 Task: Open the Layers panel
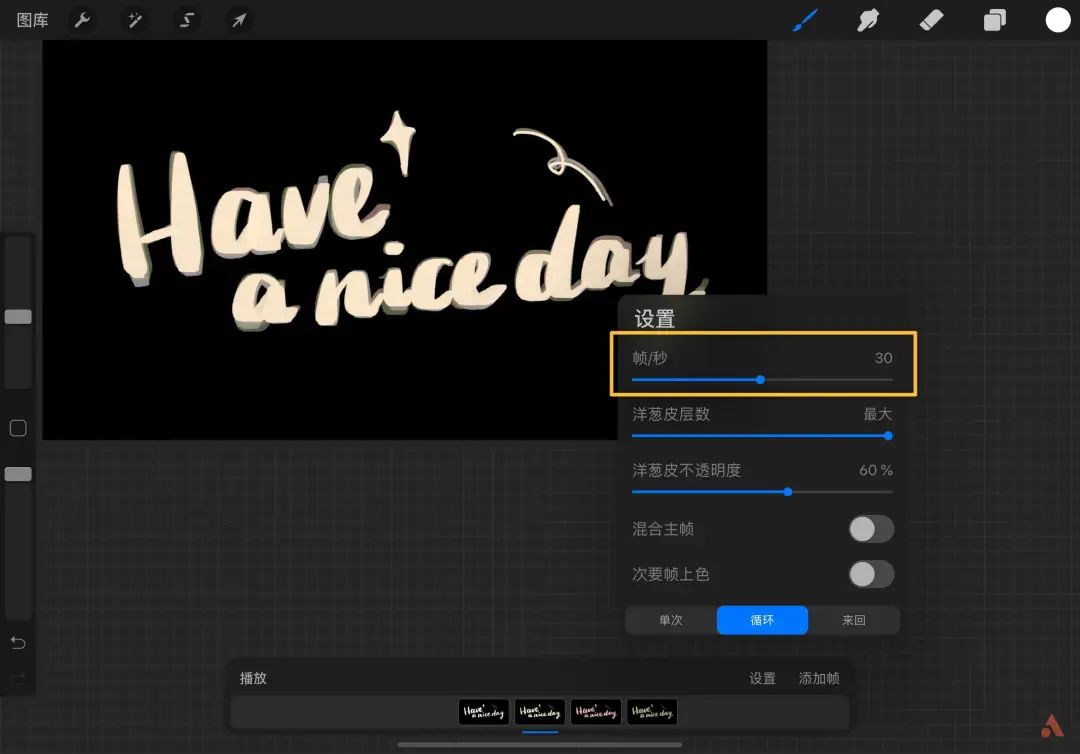995,20
